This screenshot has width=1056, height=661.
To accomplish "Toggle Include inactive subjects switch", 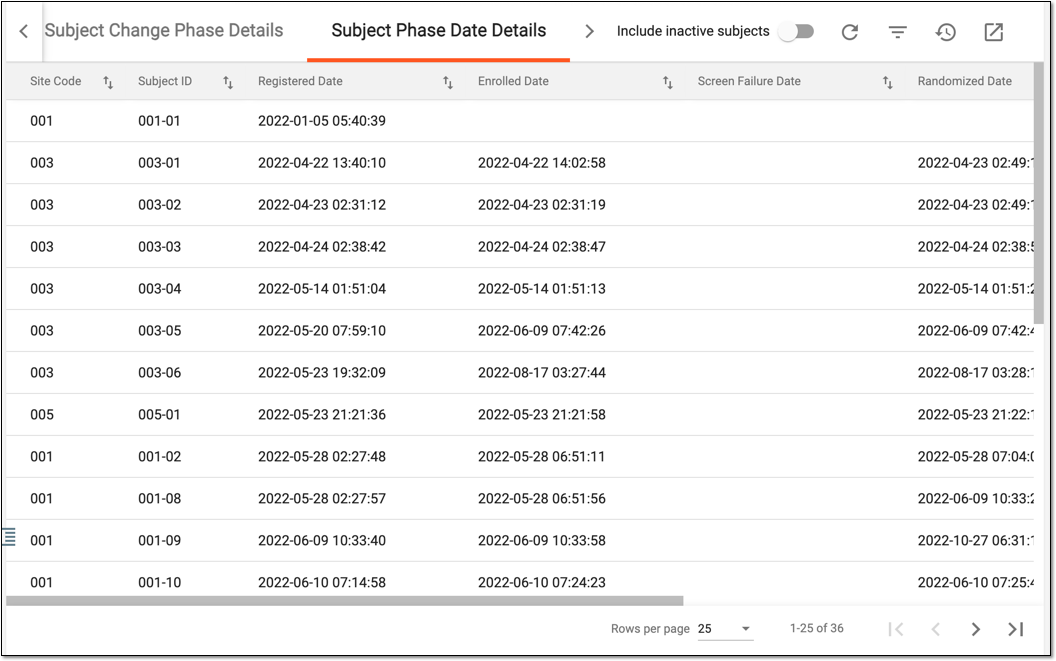I will pyautogui.click(x=796, y=32).
